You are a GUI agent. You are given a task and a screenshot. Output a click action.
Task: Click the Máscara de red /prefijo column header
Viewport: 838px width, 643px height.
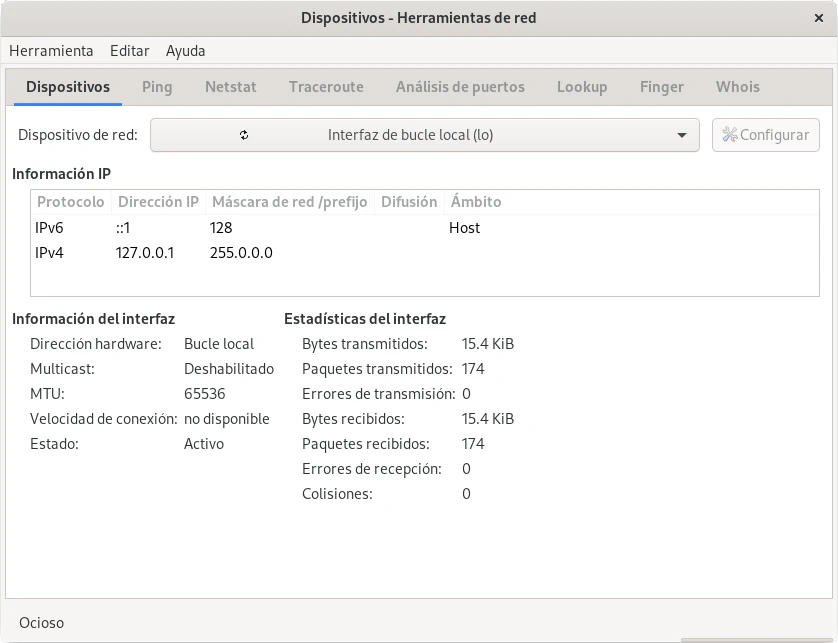point(289,202)
